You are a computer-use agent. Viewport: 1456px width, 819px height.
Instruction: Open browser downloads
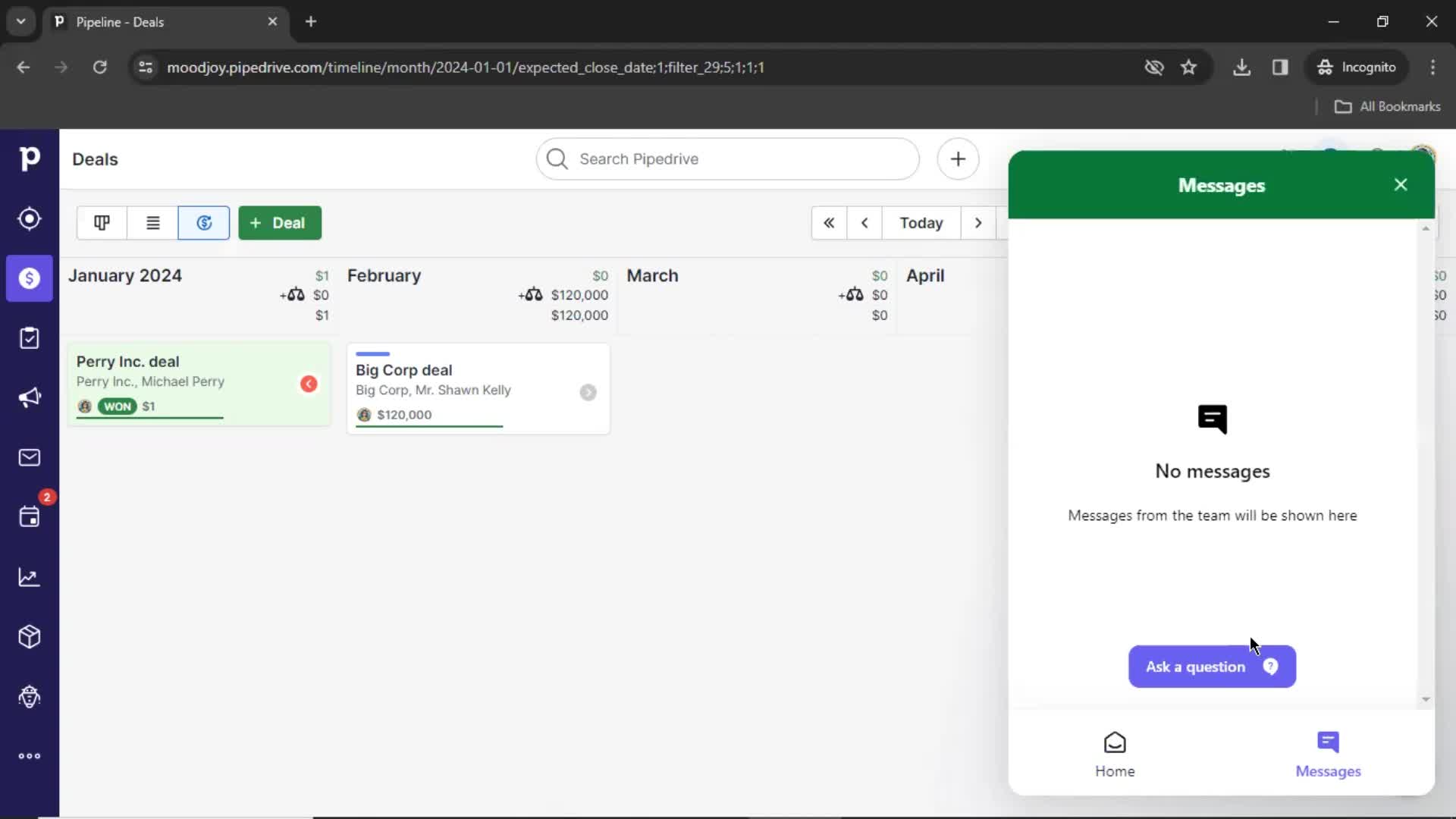coord(1241,67)
